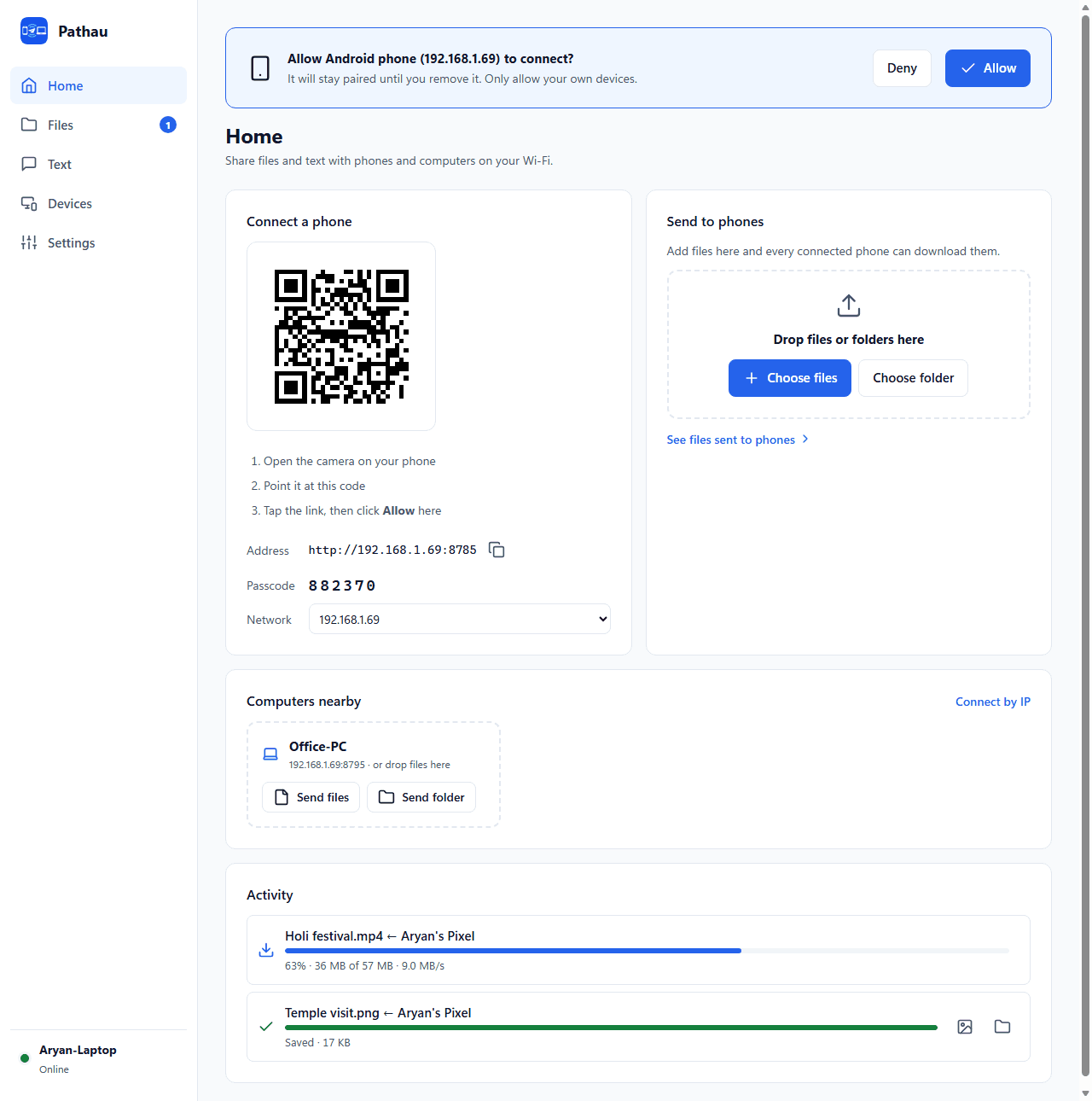This screenshot has height=1101, width=1092.
Task: Click the 63% · 36 MB of 57 MB status text
Action: tap(364, 966)
